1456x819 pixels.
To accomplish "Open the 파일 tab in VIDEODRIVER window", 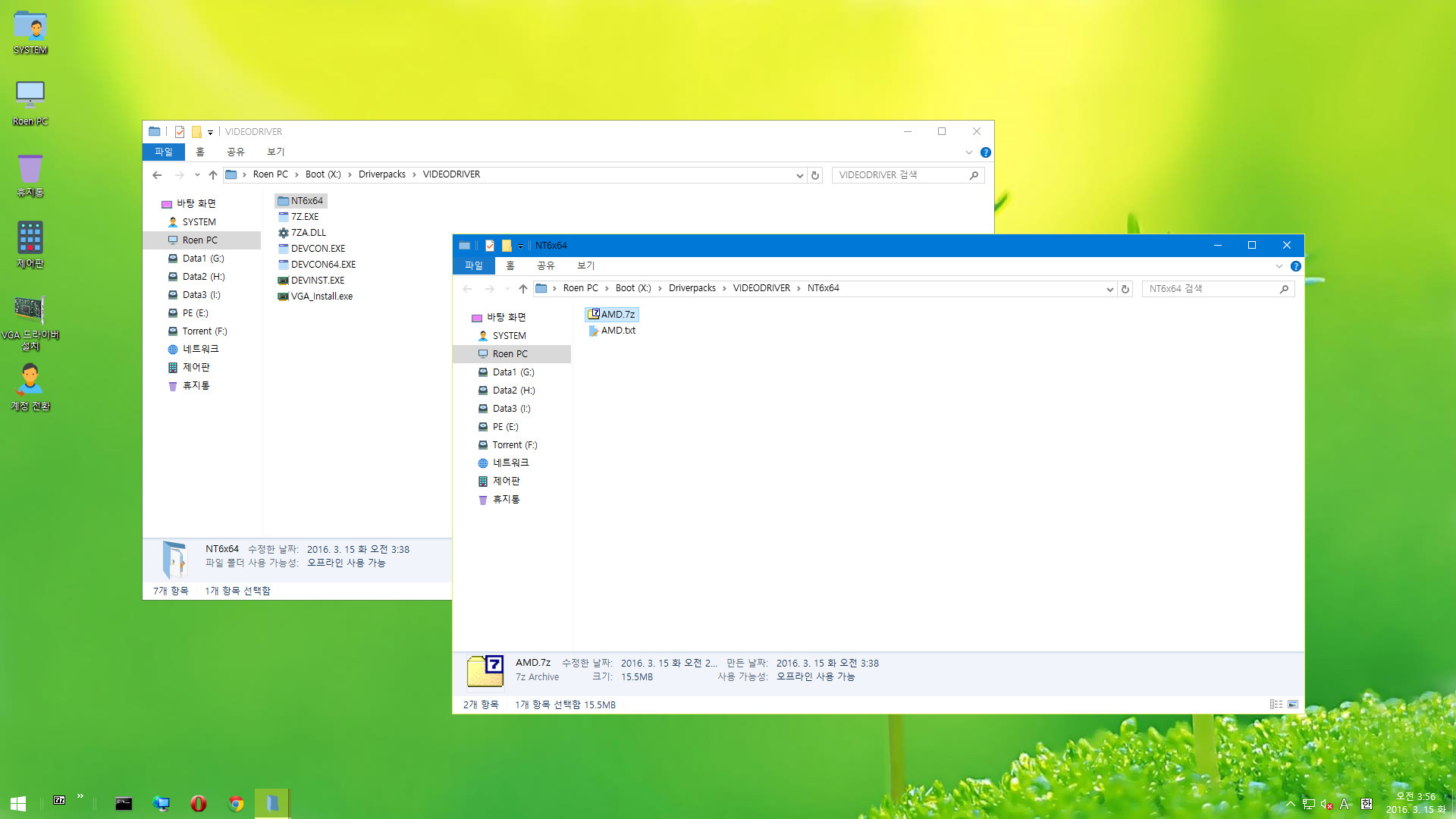I will point(164,152).
